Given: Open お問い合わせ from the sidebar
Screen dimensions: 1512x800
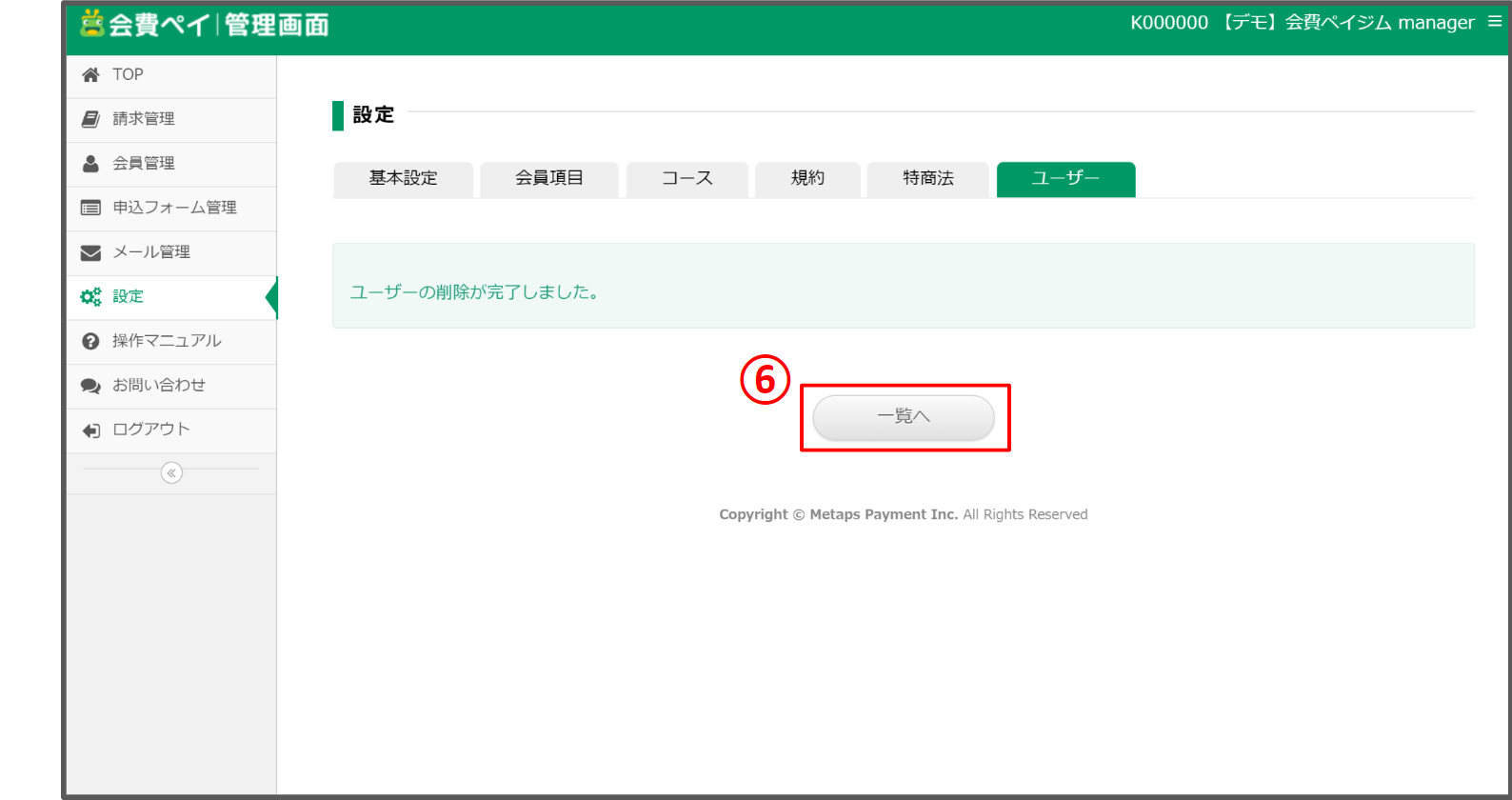Looking at the screenshot, I should pyautogui.click(x=171, y=387).
